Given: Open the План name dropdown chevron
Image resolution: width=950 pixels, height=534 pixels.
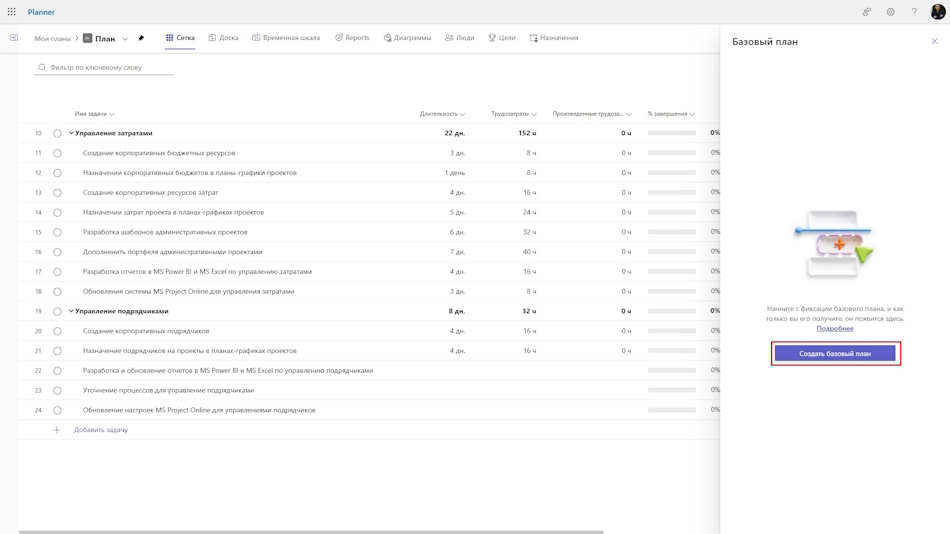Looking at the screenshot, I should click(x=125, y=39).
